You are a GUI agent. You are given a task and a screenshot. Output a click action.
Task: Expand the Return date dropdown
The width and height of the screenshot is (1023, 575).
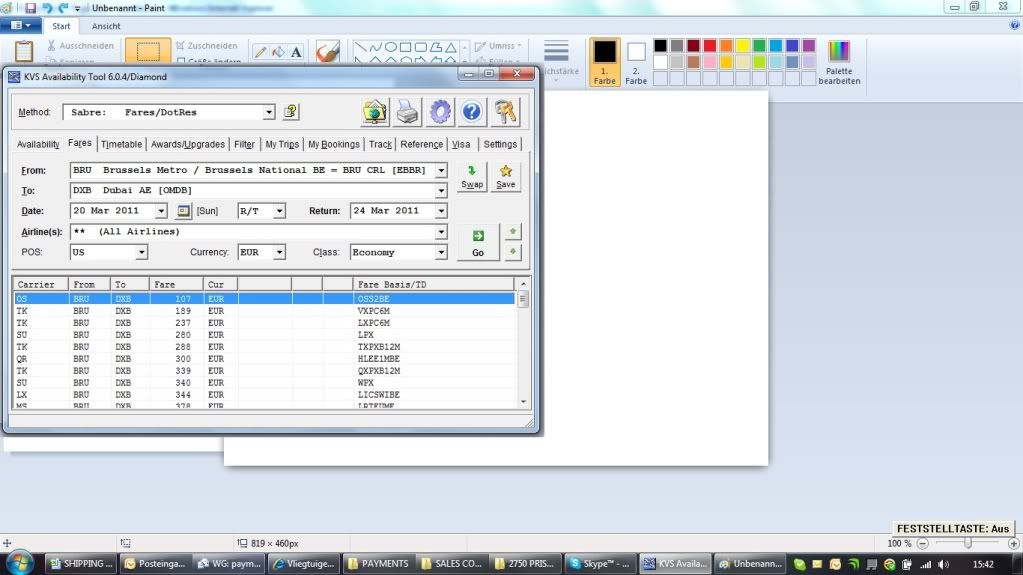[x=441, y=211]
